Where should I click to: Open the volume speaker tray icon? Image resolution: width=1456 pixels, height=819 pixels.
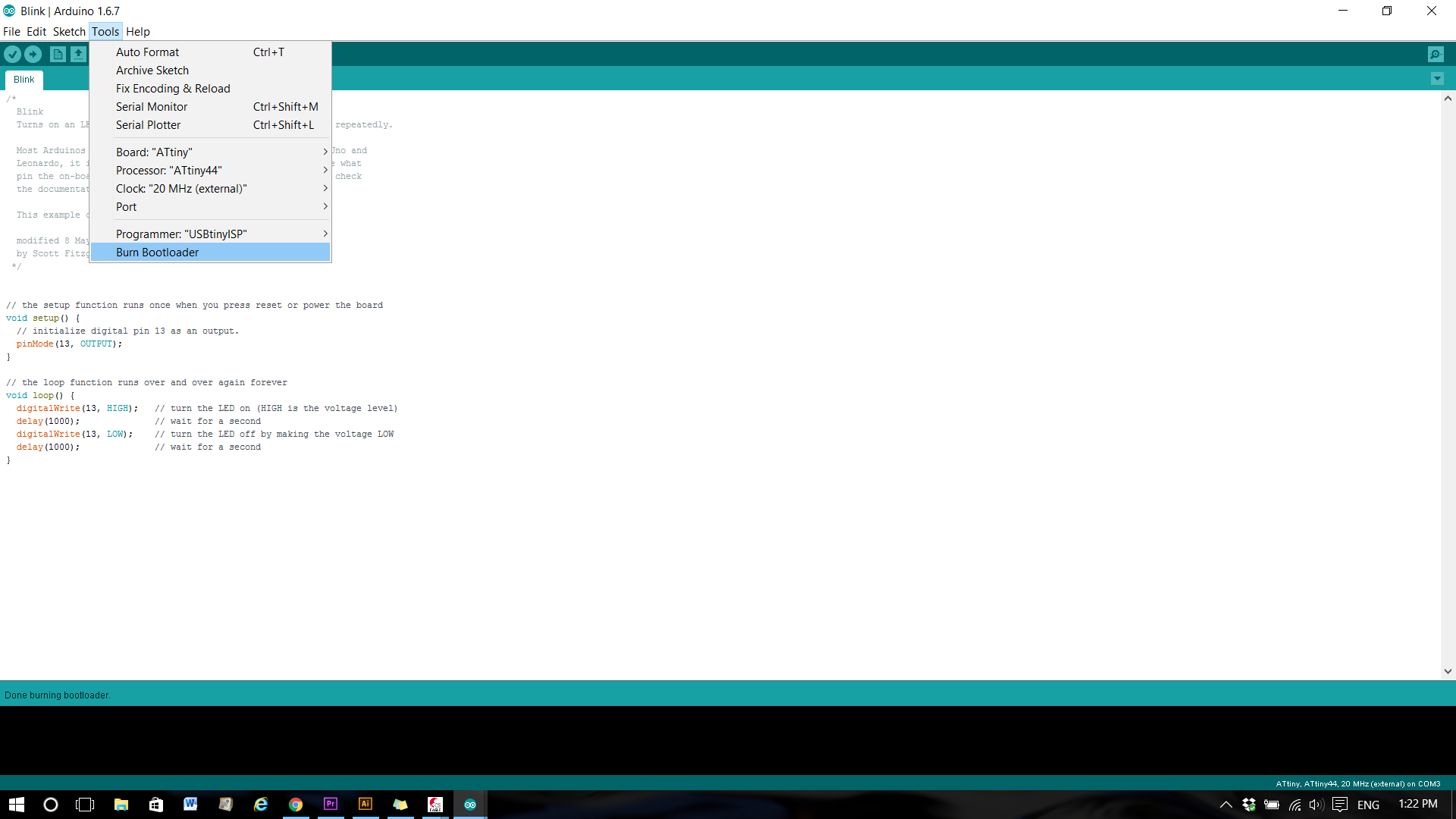pyautogui.click(x=1316, y=805)
